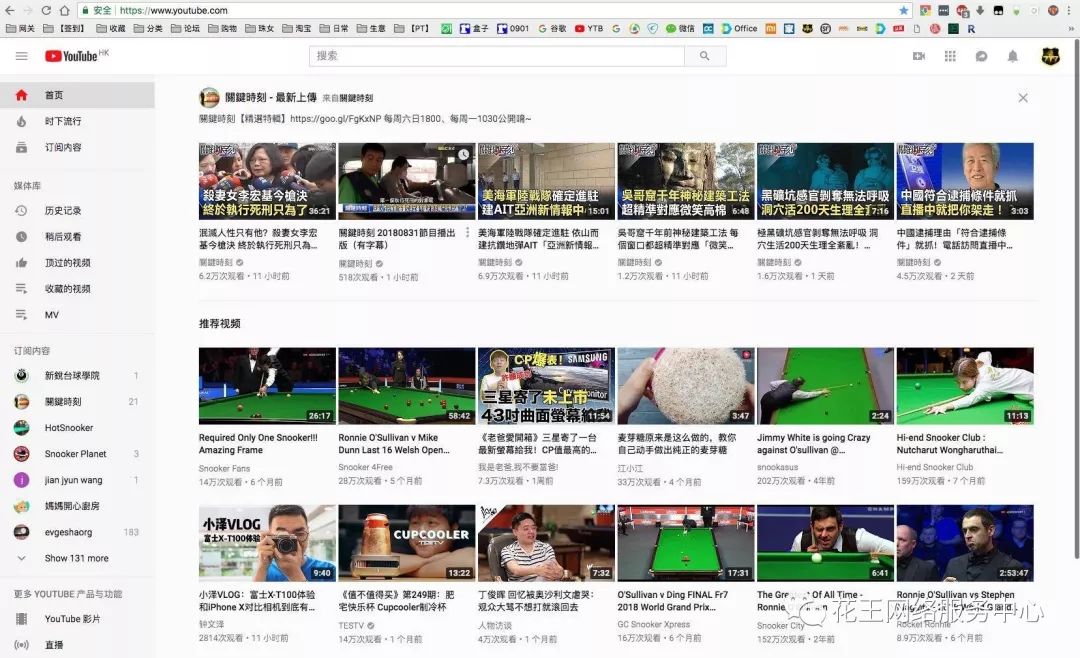Click the browser address bar URL
The width and height of the screenshot is (1080, 658).
174,10
